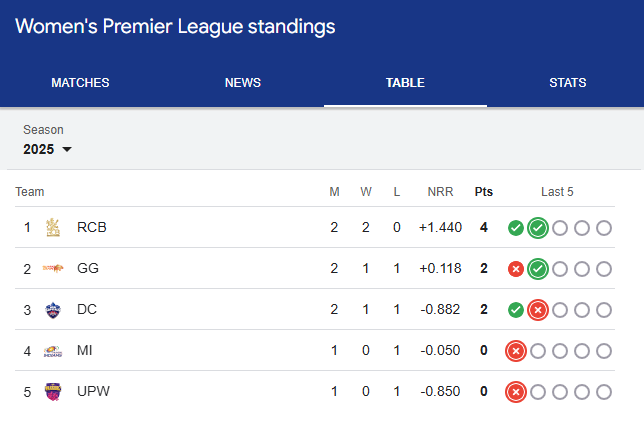
Task: Click the MI team logo
Action: 53,351
